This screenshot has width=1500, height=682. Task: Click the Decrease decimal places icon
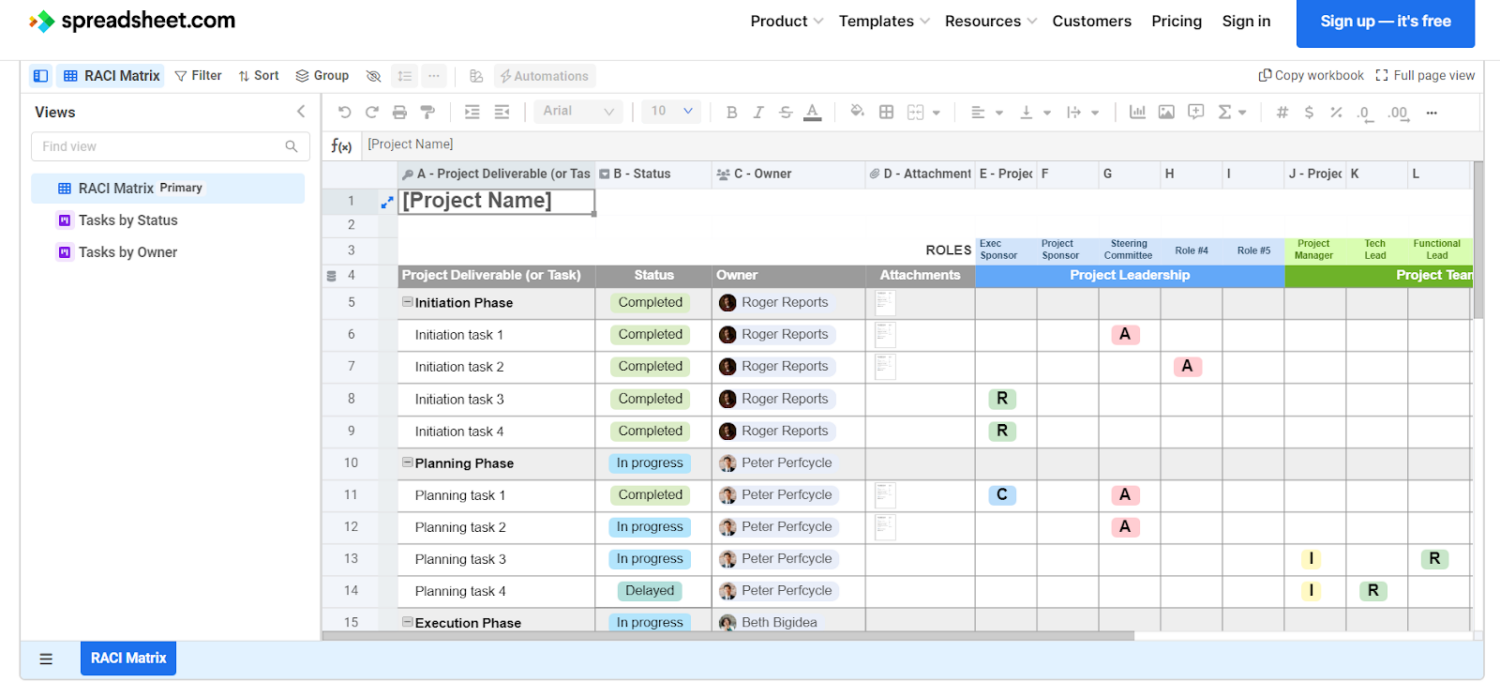tap(1364, 113)
